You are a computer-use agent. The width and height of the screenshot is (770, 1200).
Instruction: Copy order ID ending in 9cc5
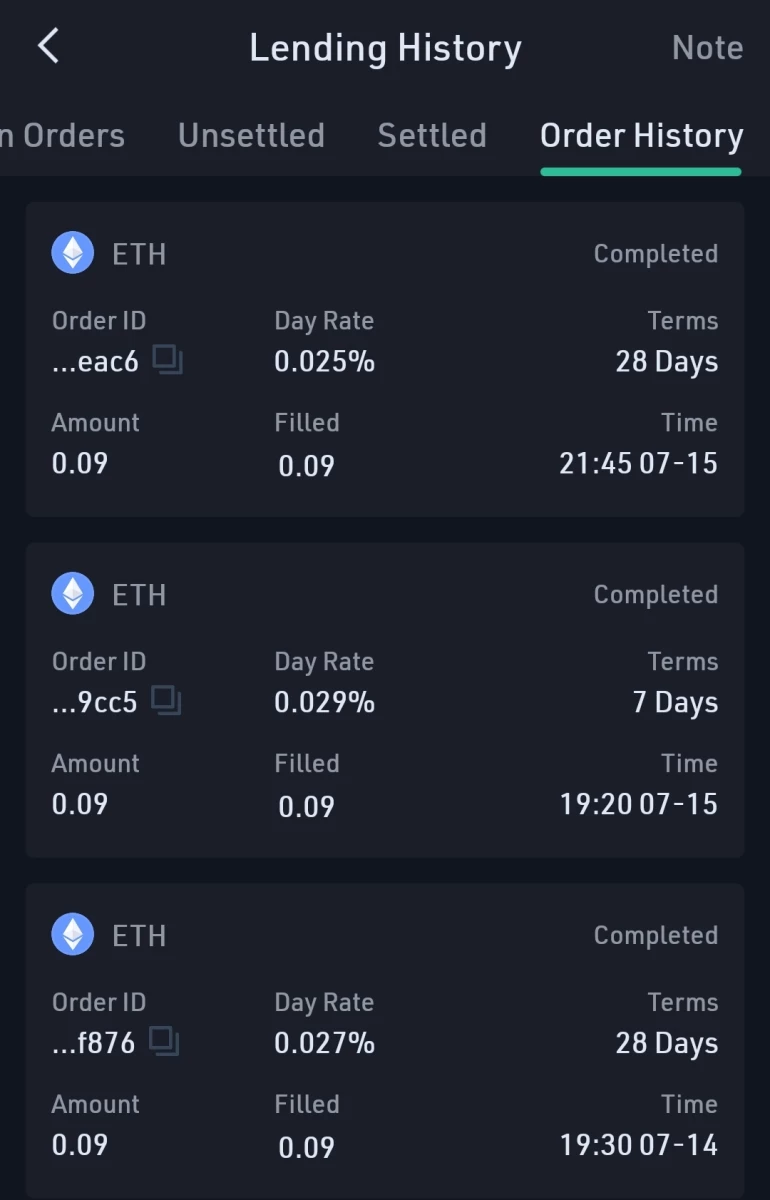pos(166,701)
